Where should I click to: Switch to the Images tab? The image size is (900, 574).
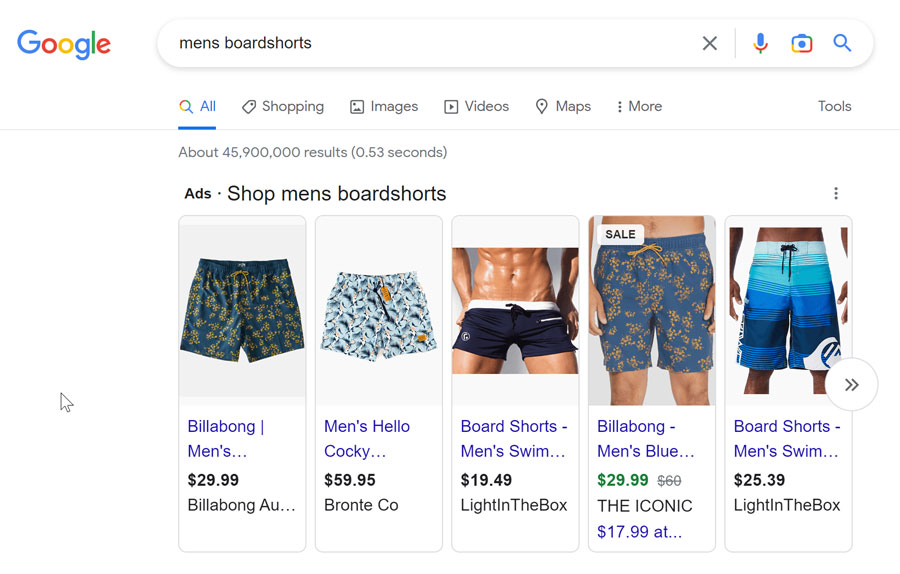pyautogui.click(x=384, y=106)
